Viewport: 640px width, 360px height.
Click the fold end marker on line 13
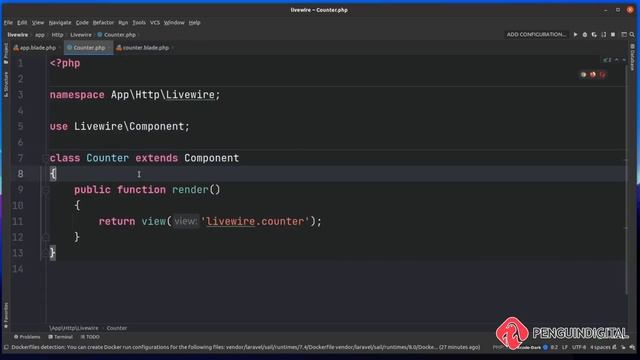point(45,253)
